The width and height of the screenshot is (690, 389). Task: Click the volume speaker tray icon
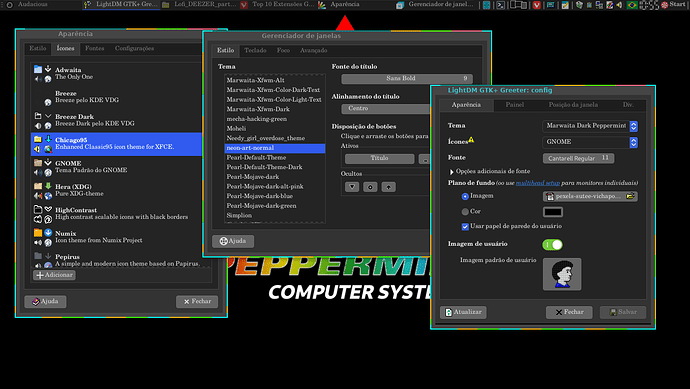[x=619, y=5]
